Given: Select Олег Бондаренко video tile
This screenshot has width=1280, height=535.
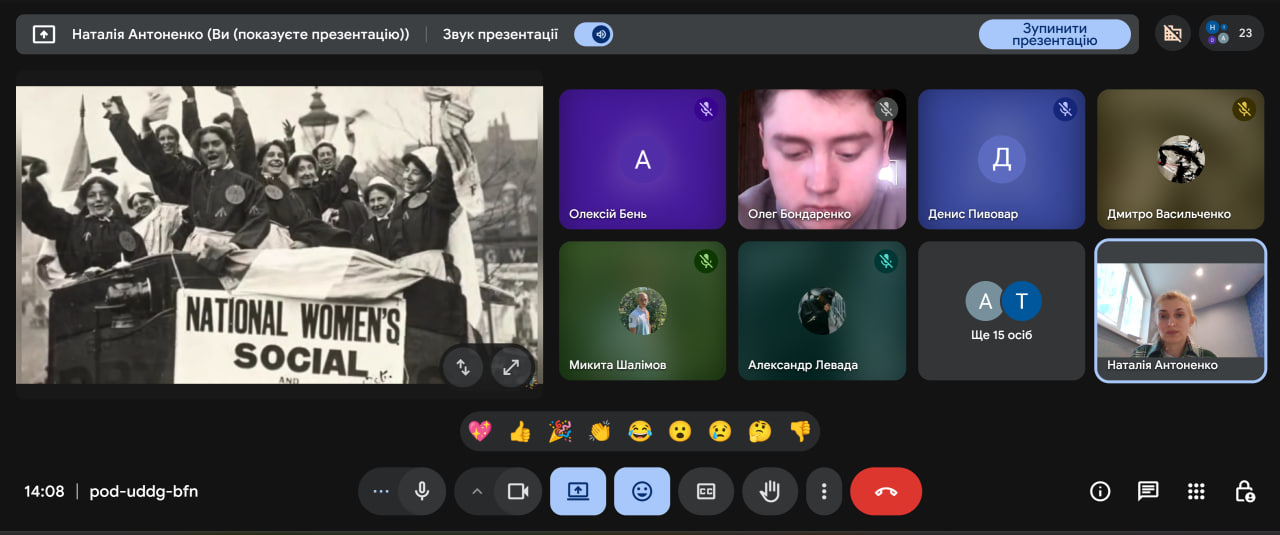Looking at the screenshot, I should (822, 160).
